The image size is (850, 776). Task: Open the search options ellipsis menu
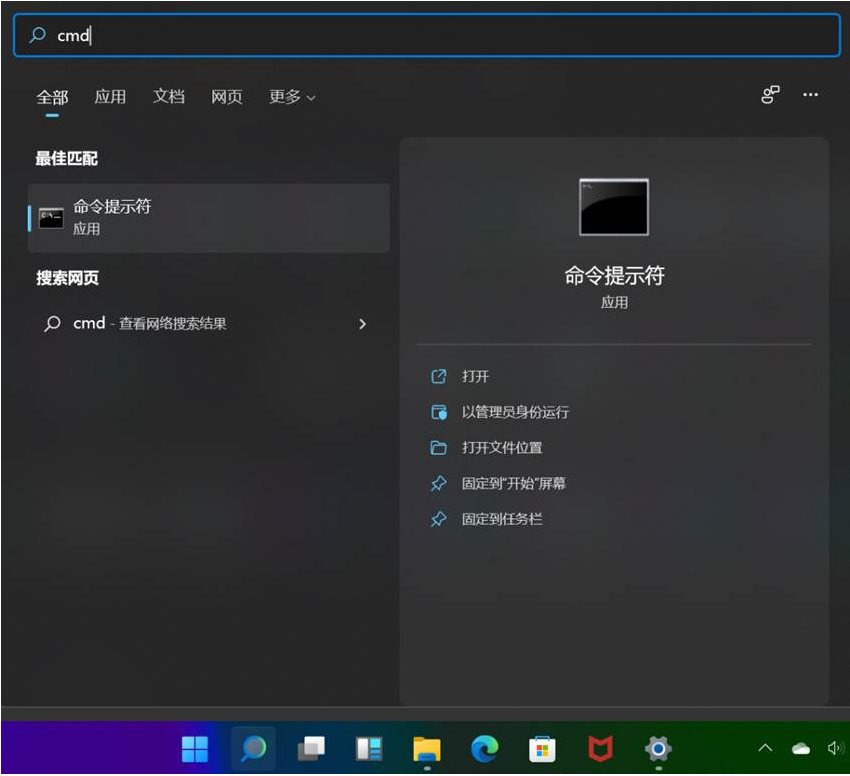(811, 95)
